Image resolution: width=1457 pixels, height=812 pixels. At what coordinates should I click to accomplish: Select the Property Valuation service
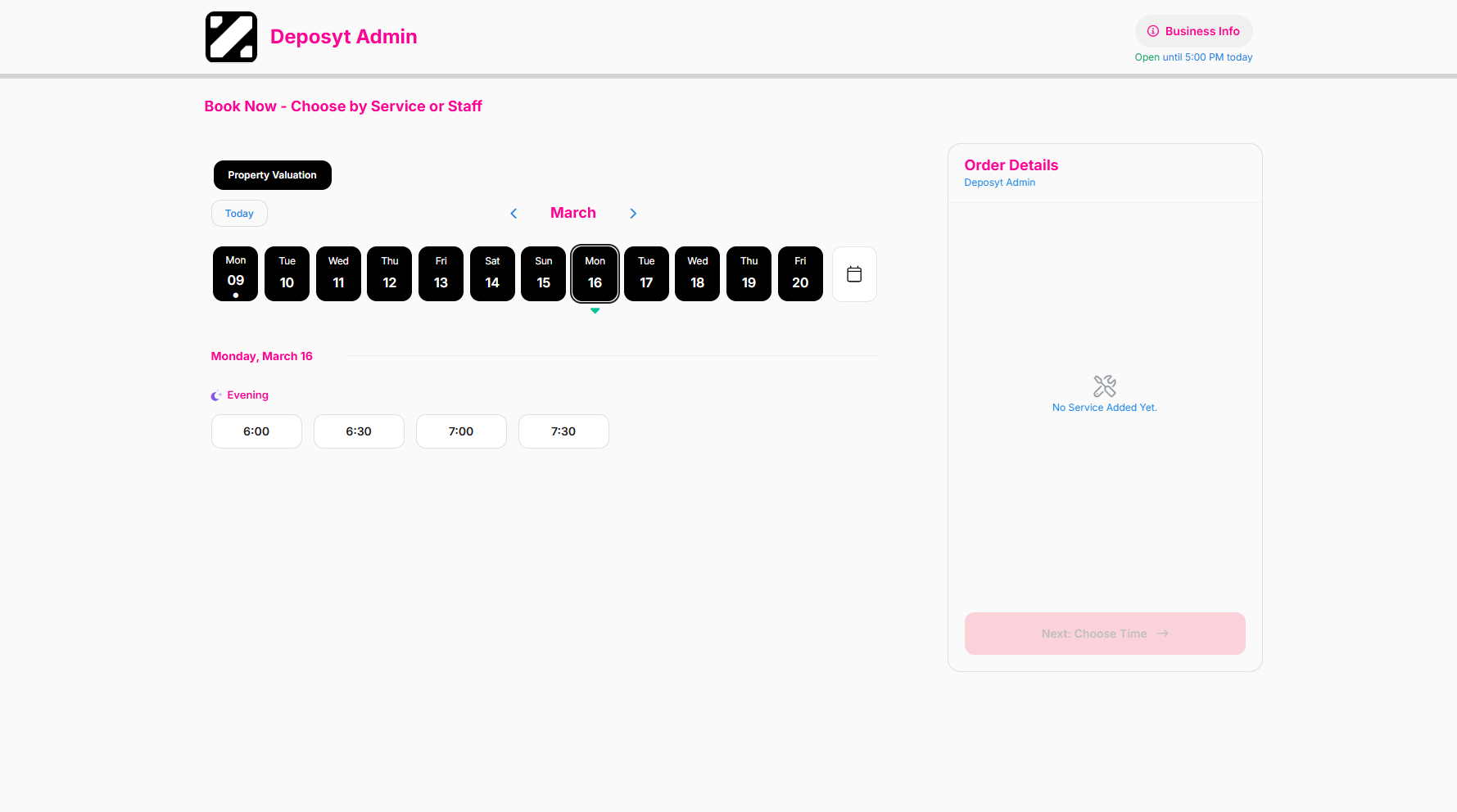[x=272, y=175]
